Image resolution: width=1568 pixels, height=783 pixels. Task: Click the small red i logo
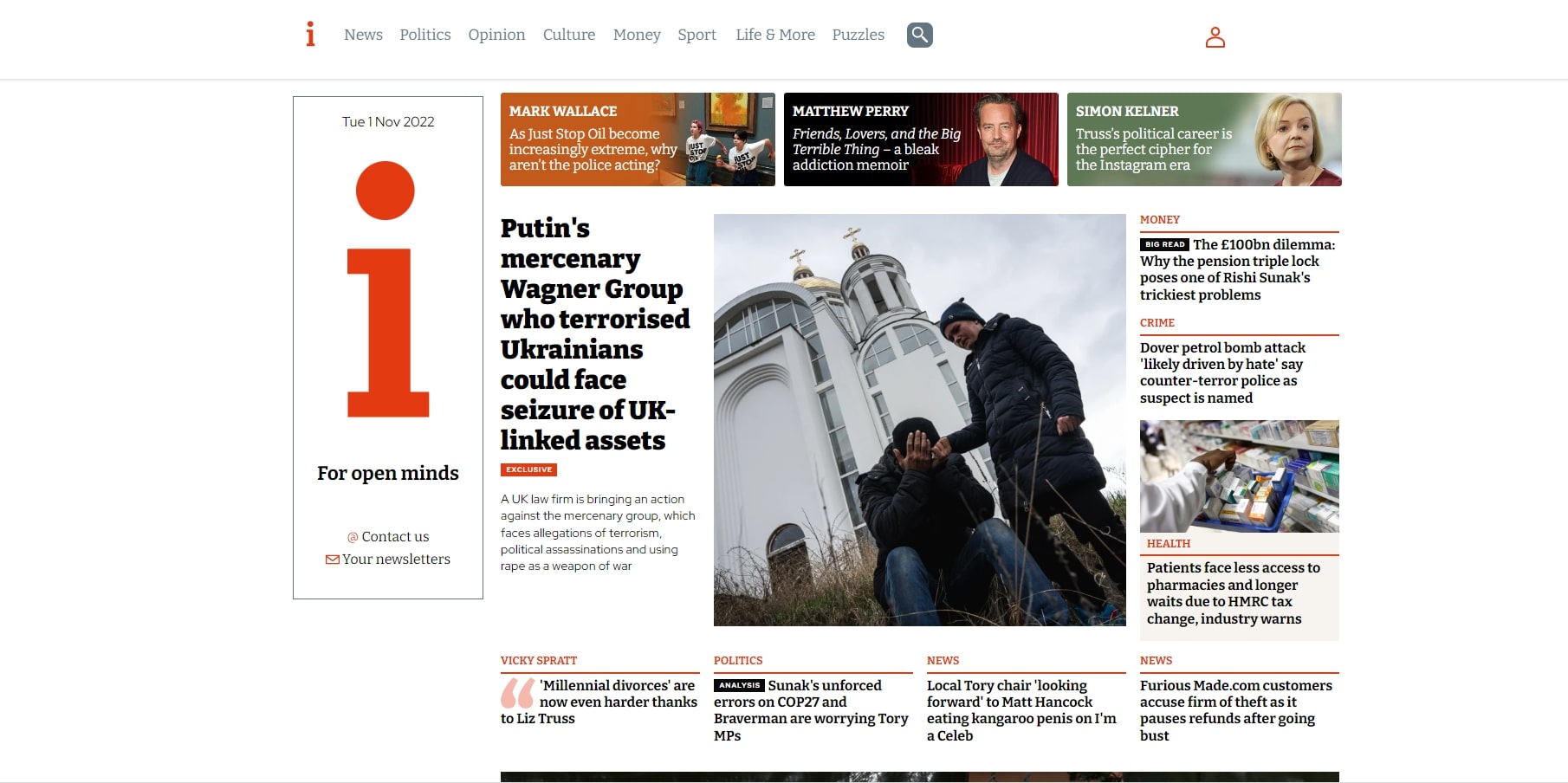(x=310, y=34)
